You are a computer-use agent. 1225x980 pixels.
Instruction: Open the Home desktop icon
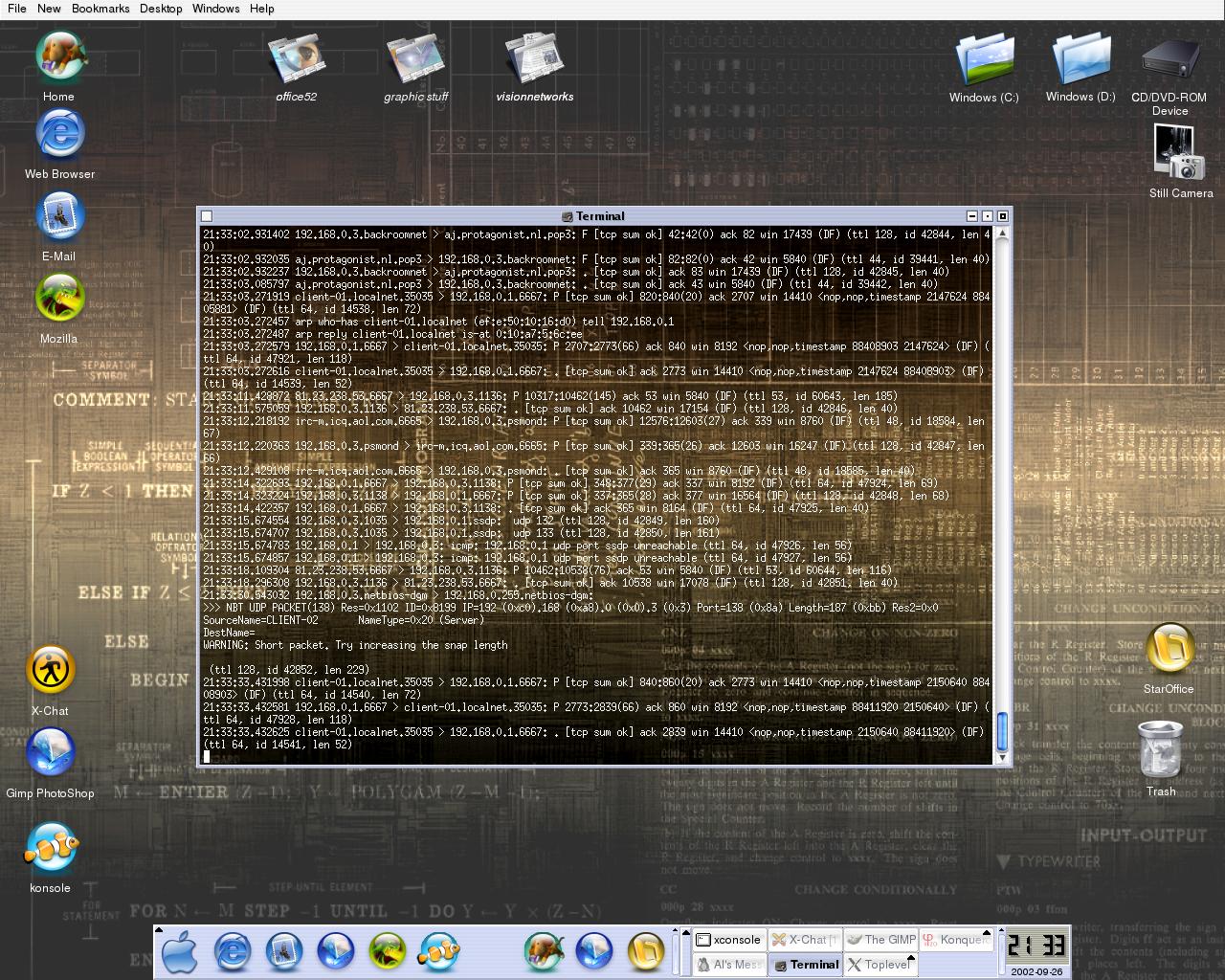tap(59, 57)
